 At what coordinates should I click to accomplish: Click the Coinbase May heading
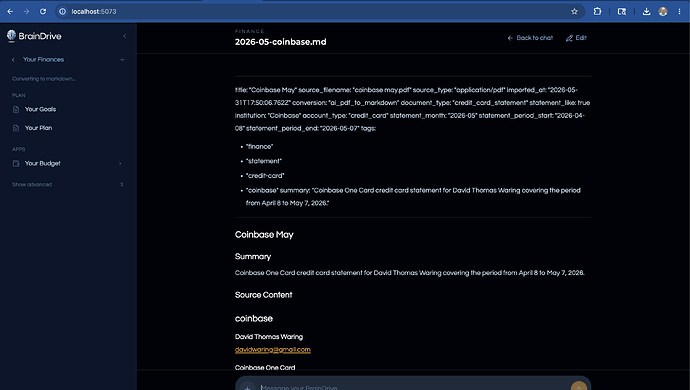(x=264, y=235)
